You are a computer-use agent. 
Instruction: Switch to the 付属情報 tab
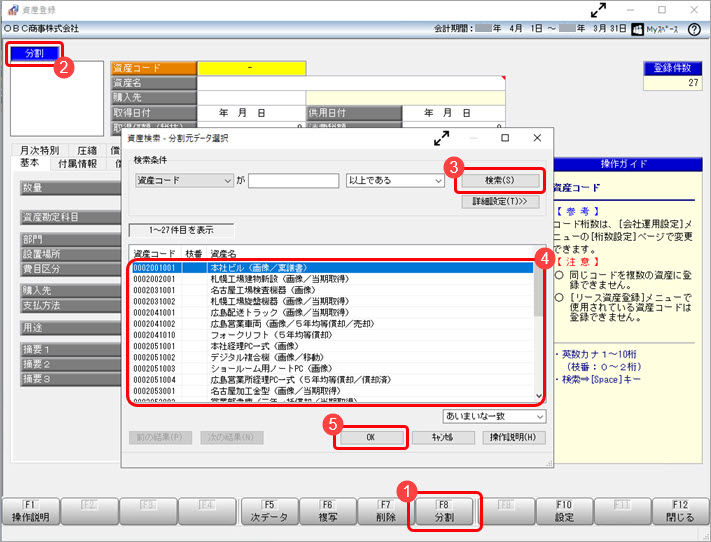click(80, 164)
